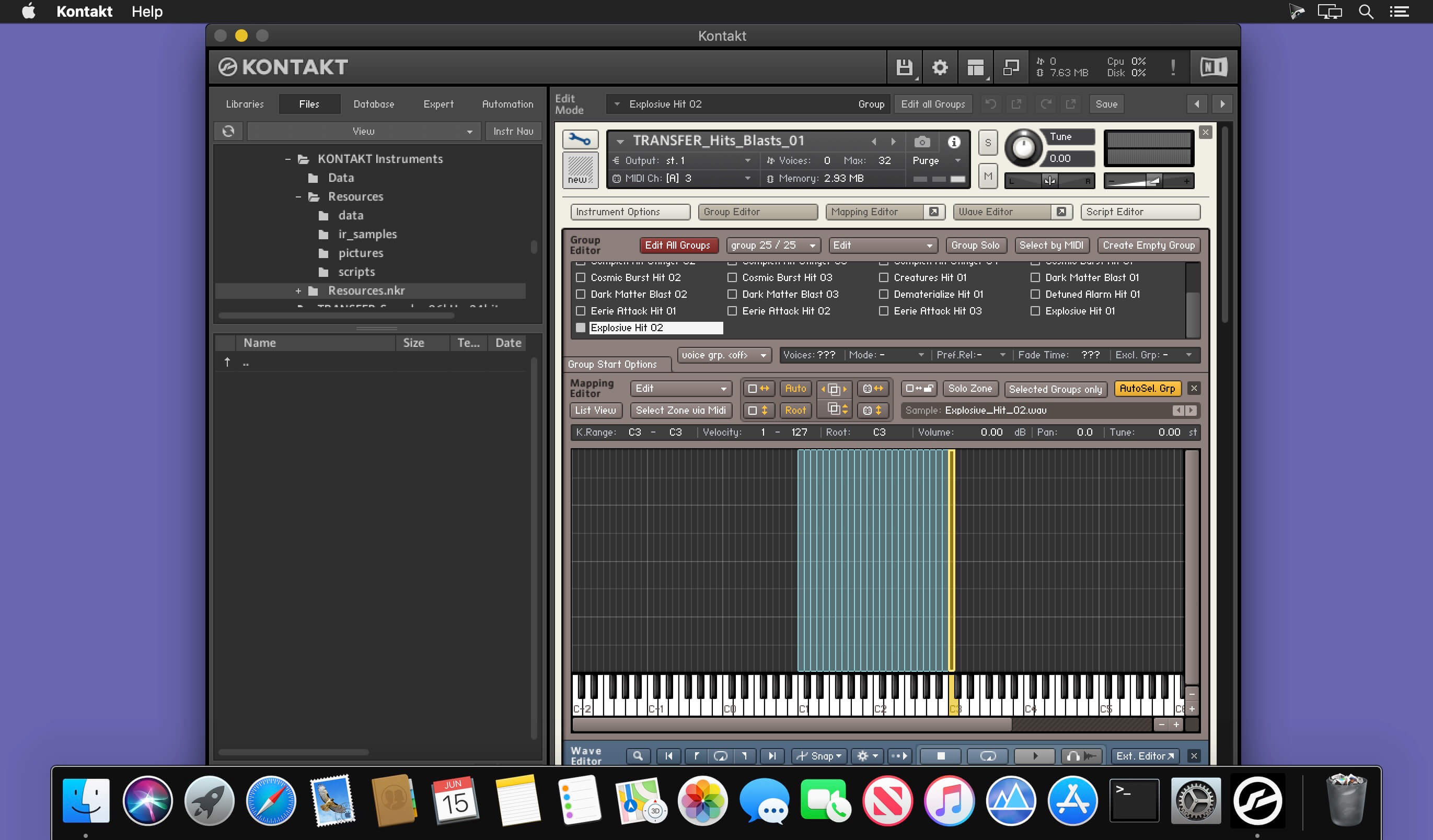Open the Group Editor Edit dropdown

[882, 246]
